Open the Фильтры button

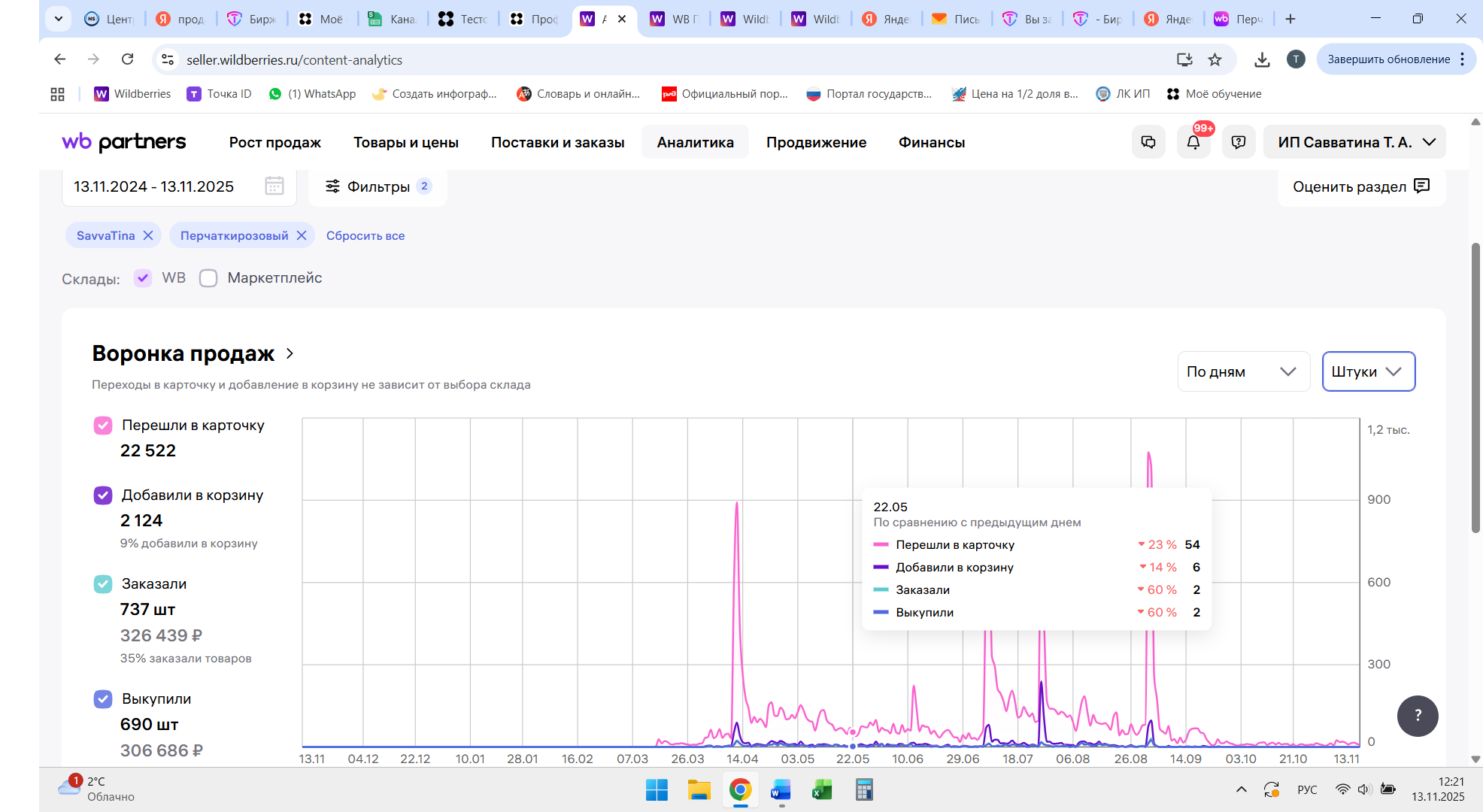point(378,186)
